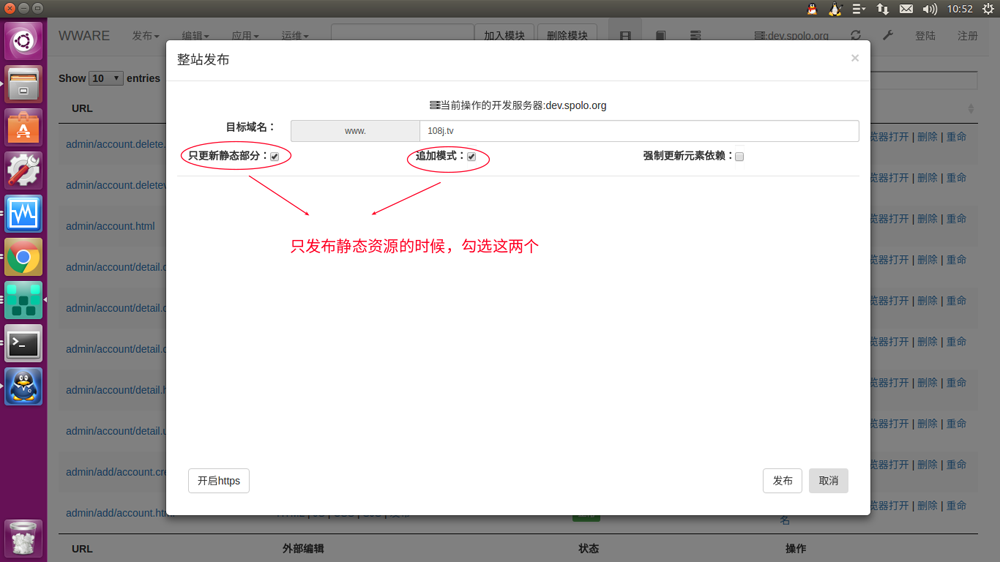Expand the 发布 dropdown menu
The height and width of the screenshot is (562, 1000).
(145, 36)
